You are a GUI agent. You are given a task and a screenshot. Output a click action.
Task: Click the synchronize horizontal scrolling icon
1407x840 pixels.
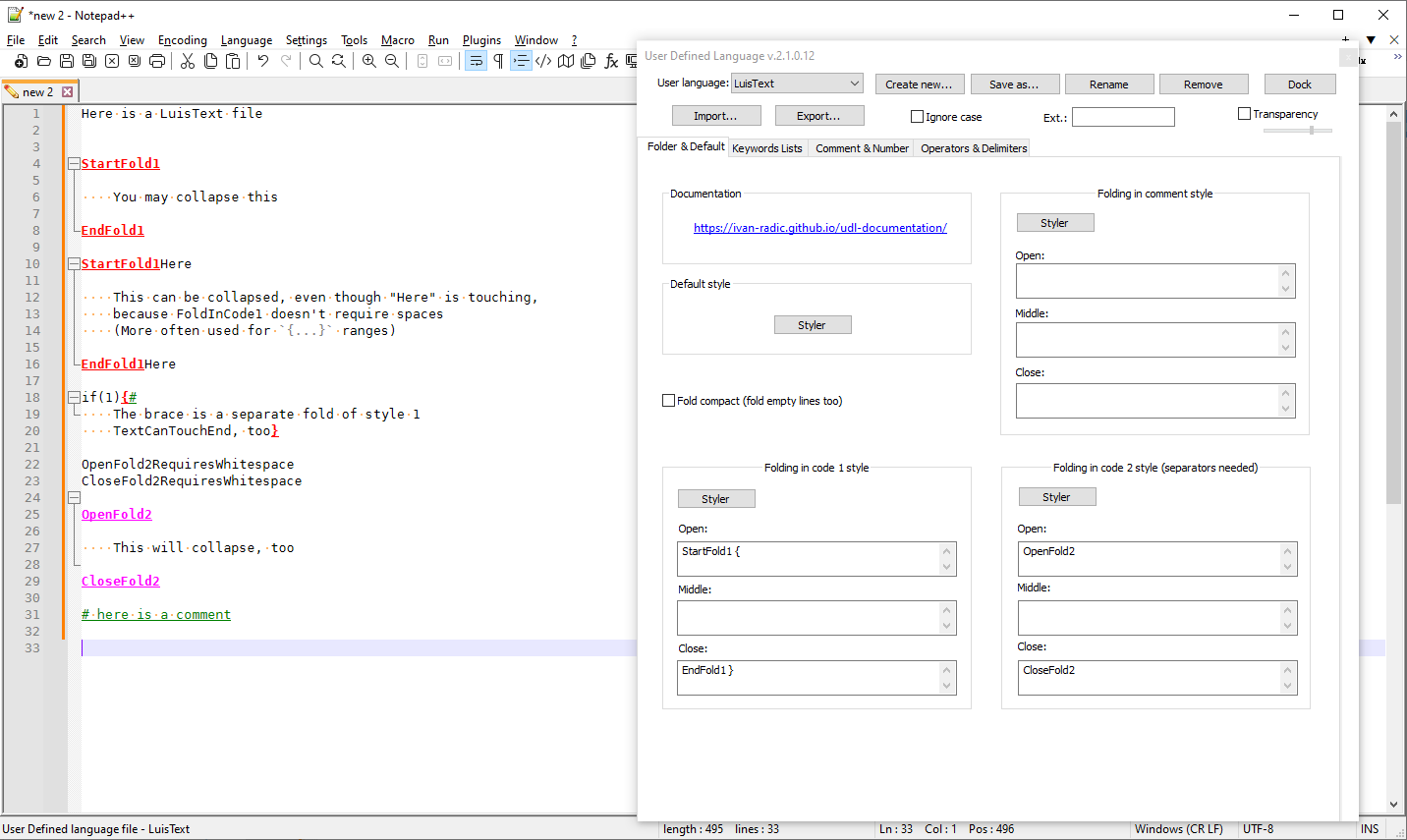tap(445, 61)
